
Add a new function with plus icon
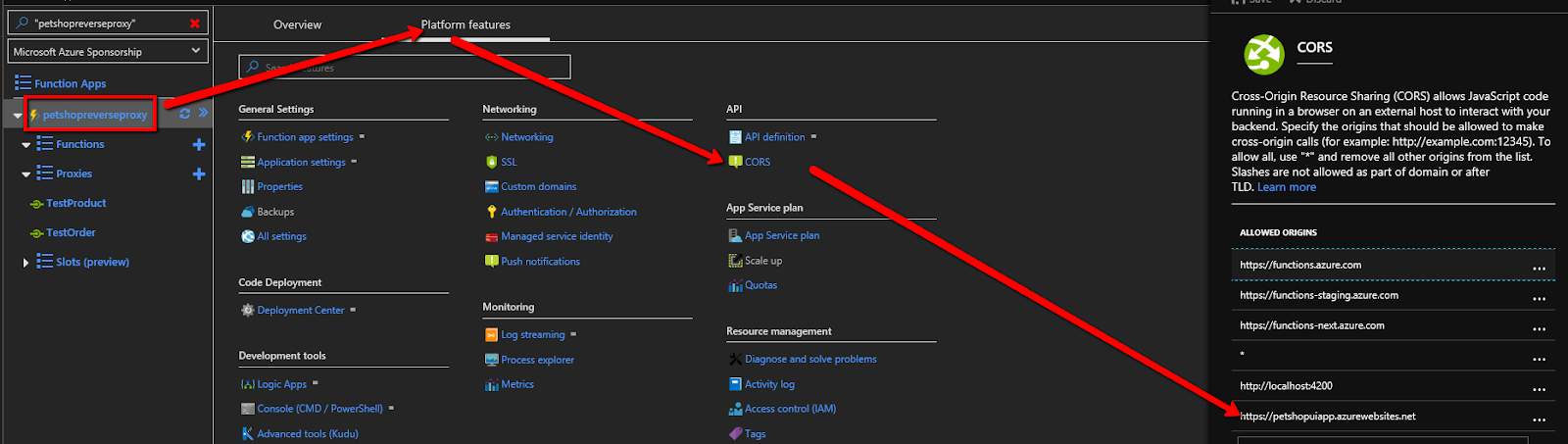click(x=199, y=144)
